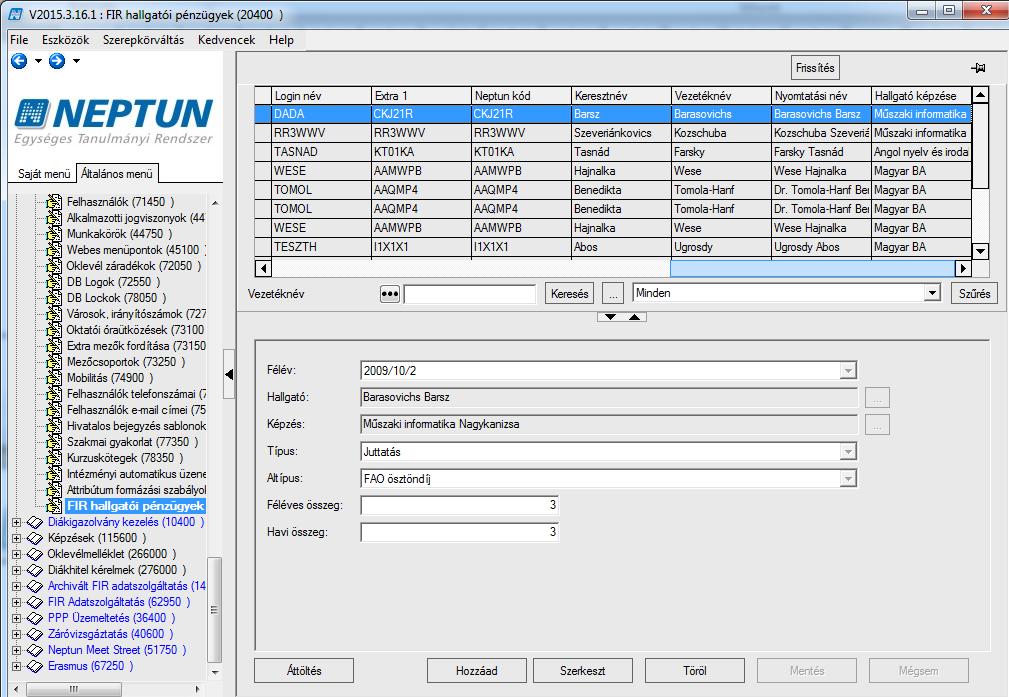The image size is (1009, 697).
Task: Click the DB Lockok (78050) item icon
Action: 55,298
